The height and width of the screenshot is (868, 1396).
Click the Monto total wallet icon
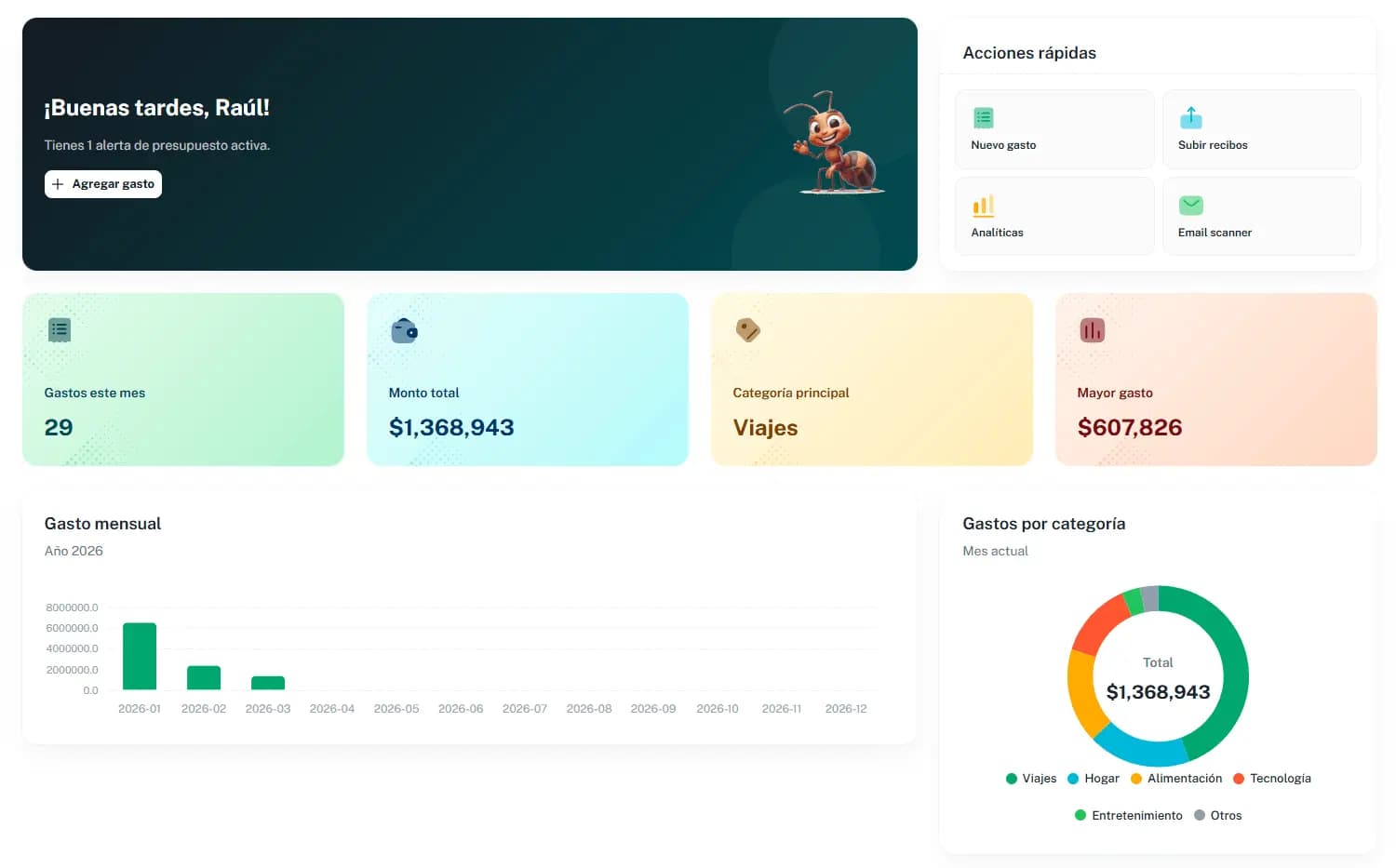[403, 329]
